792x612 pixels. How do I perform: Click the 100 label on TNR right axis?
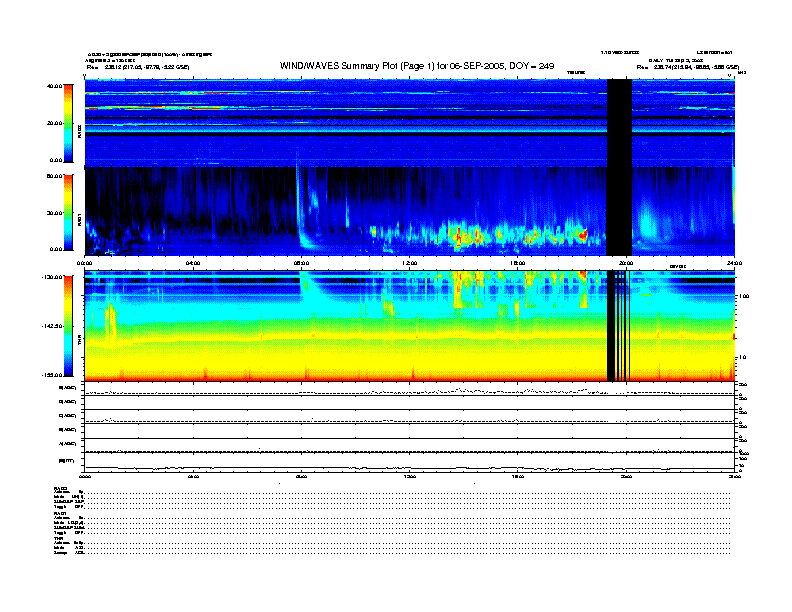(x=743, y=296)
